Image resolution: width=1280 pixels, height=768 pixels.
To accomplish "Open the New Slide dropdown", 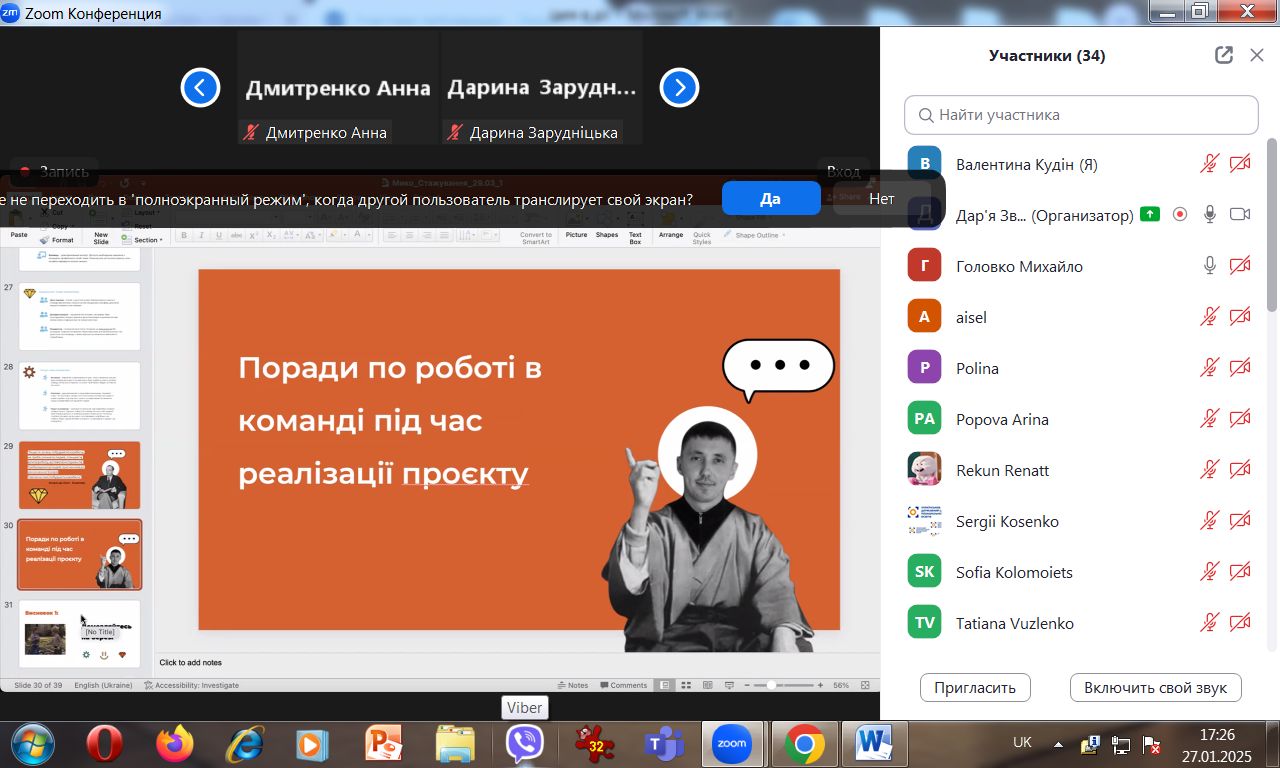I will 101,237.
